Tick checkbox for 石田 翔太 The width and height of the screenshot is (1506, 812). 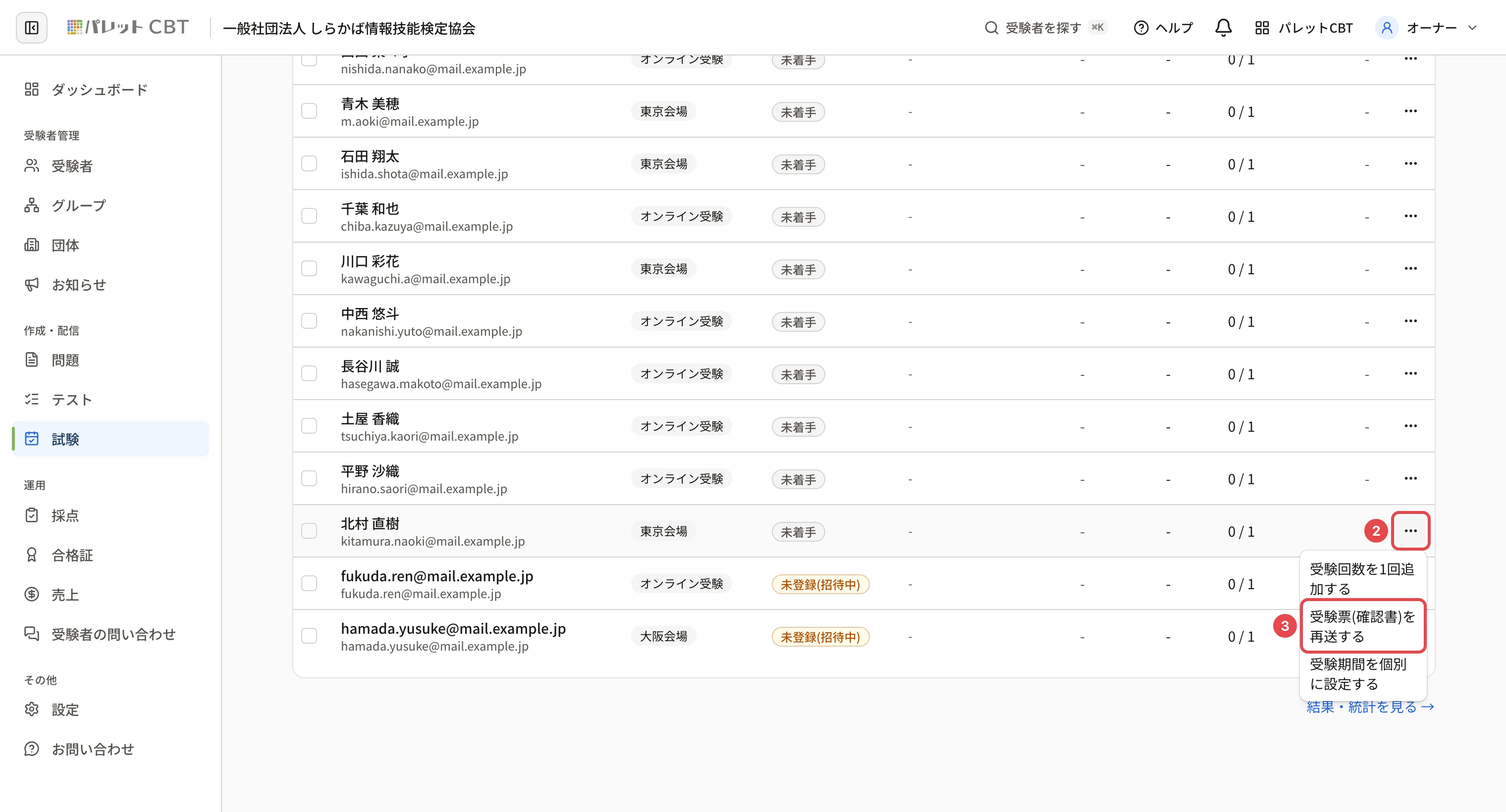[x=309, y=163]
